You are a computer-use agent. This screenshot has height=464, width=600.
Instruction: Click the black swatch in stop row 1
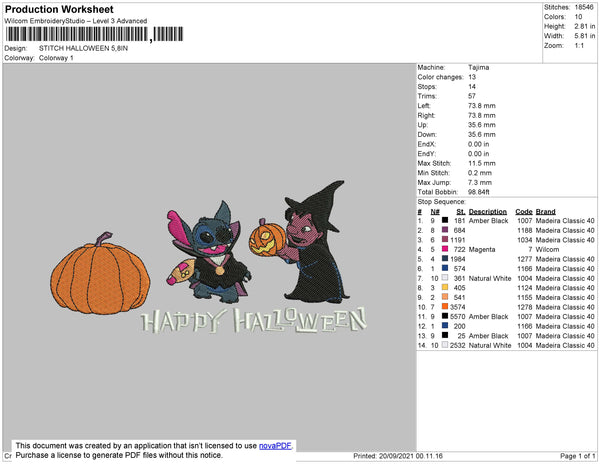tap(445, 220)
